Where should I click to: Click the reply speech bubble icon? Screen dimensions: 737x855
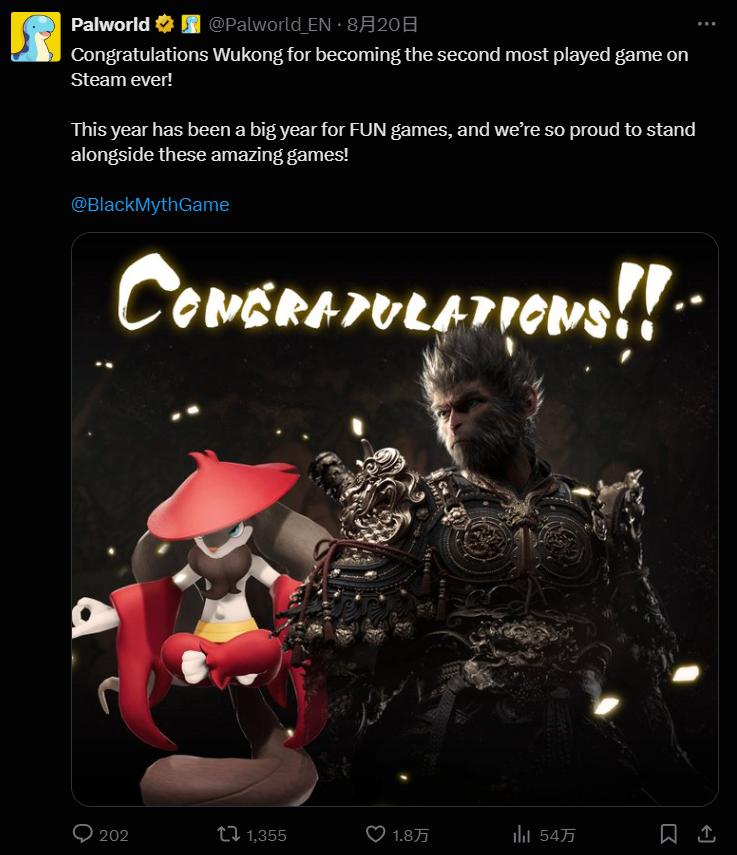point(82,834)
